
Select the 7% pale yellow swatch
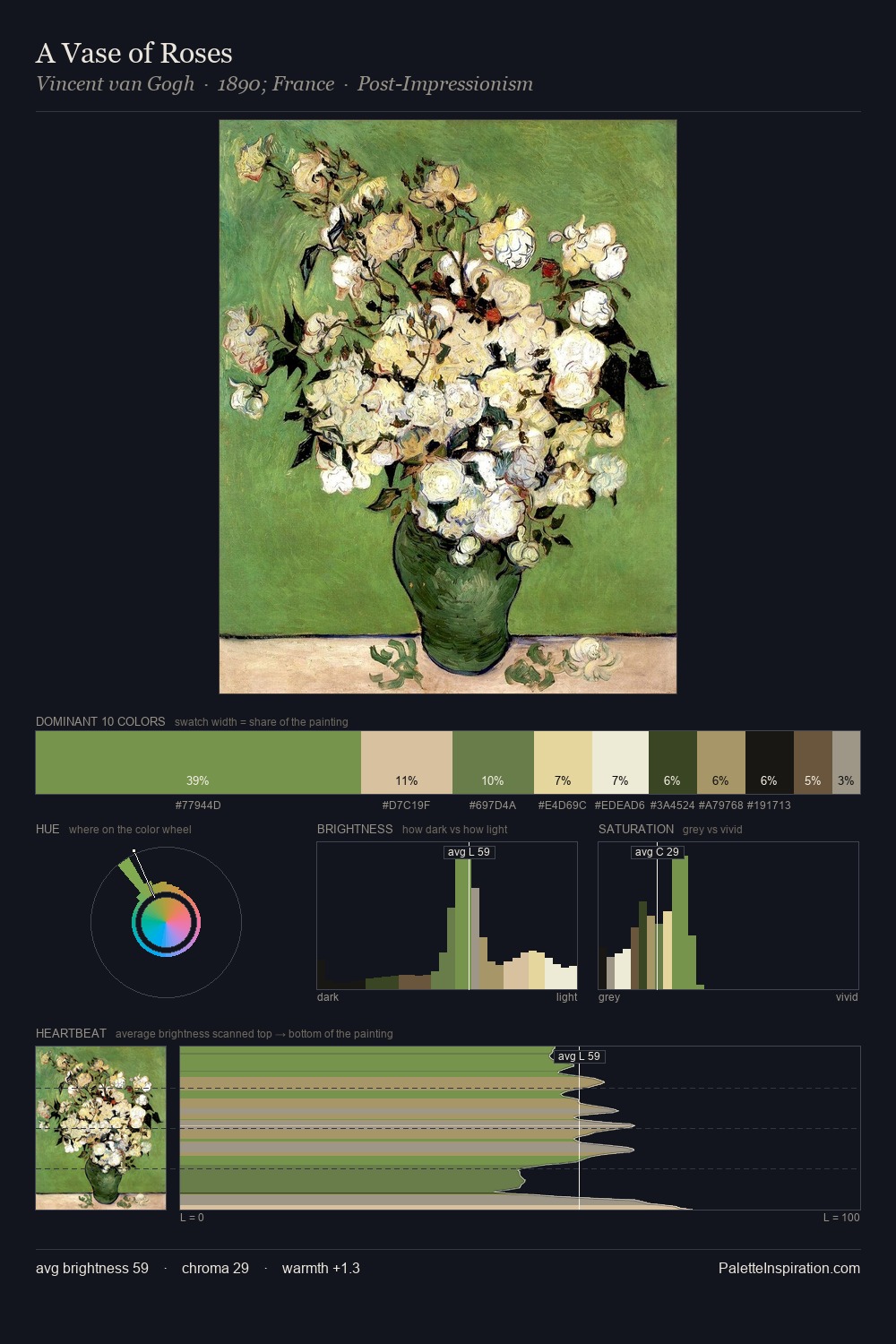point(563,762)
